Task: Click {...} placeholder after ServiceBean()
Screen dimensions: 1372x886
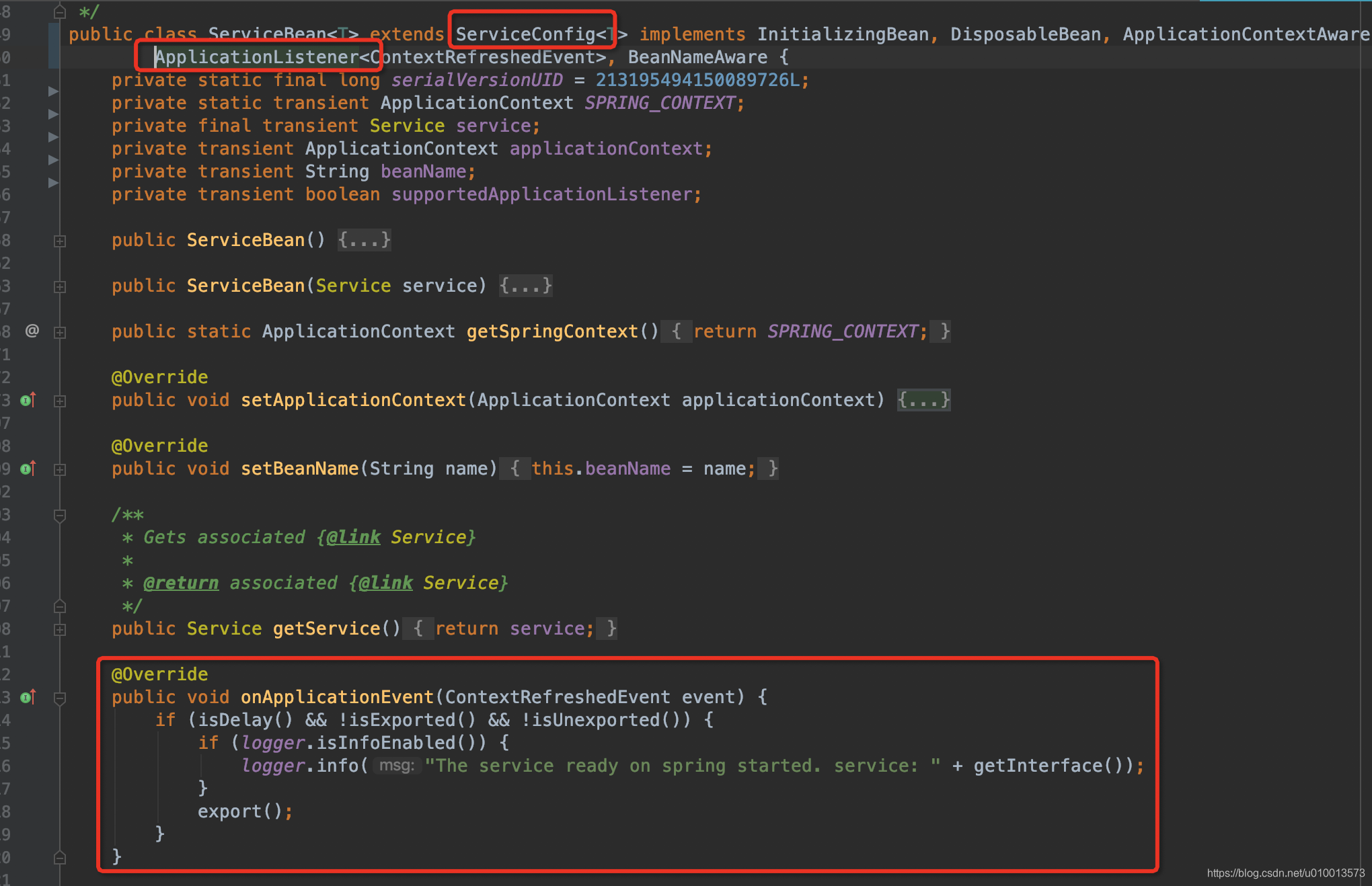Action: (x=365, y=240)
